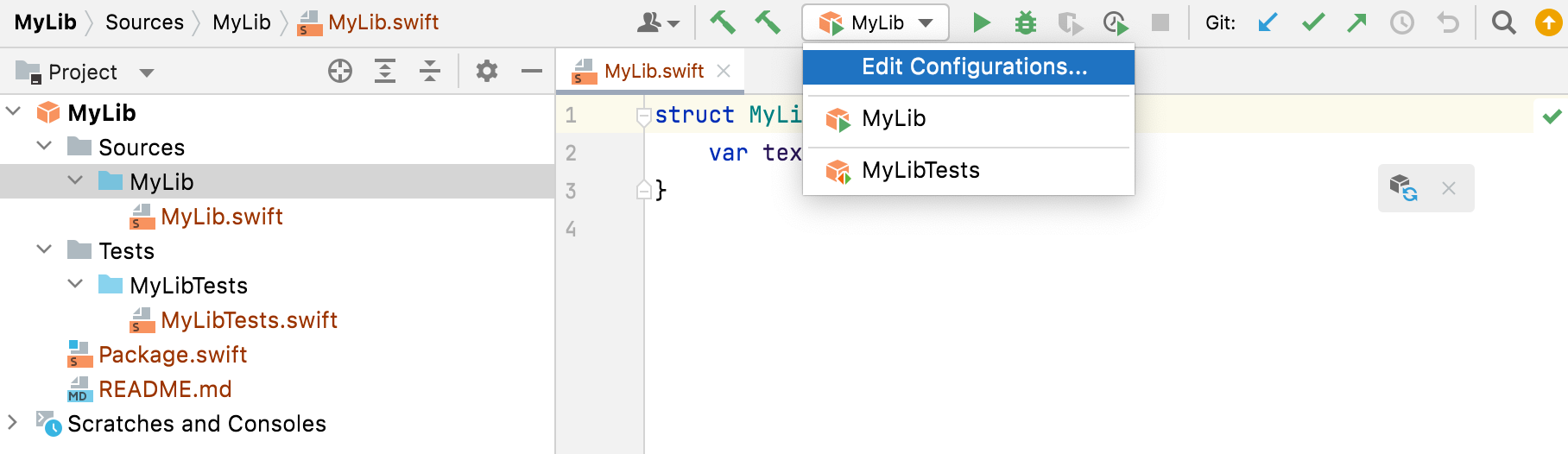Open the Search Everywhere magnifier
The width and height of the screenshot is (1568, 454).
pos(1504,22)
